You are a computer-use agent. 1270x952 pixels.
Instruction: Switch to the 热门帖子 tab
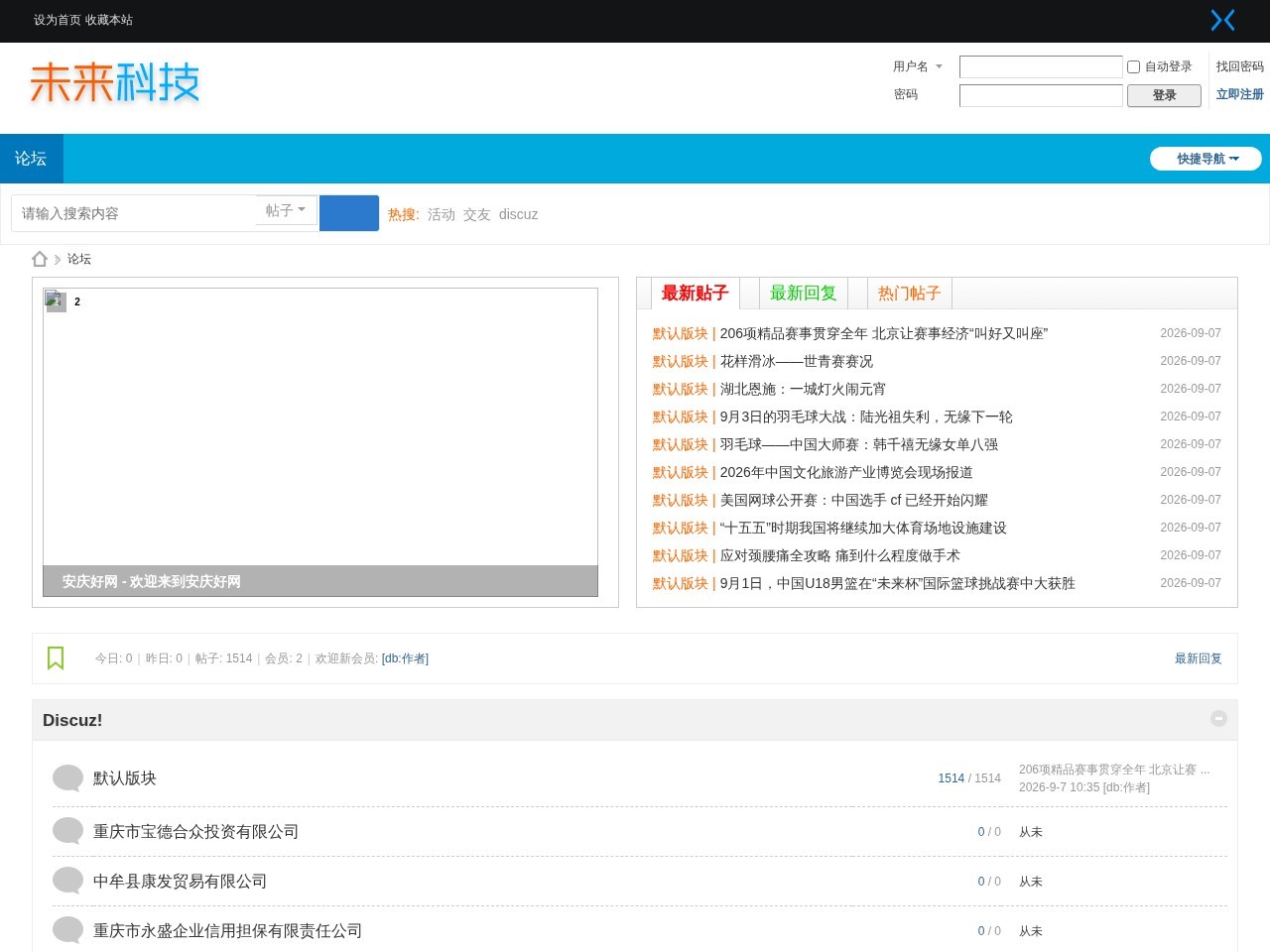(909, 294)
